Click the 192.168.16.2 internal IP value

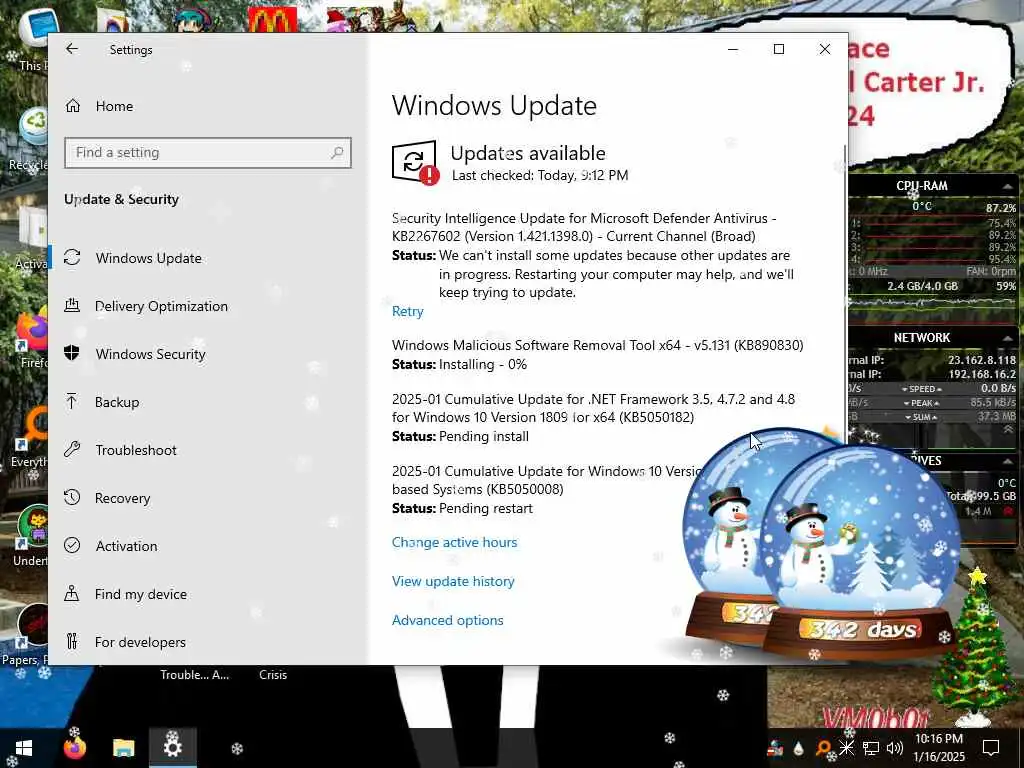(982, 374)
